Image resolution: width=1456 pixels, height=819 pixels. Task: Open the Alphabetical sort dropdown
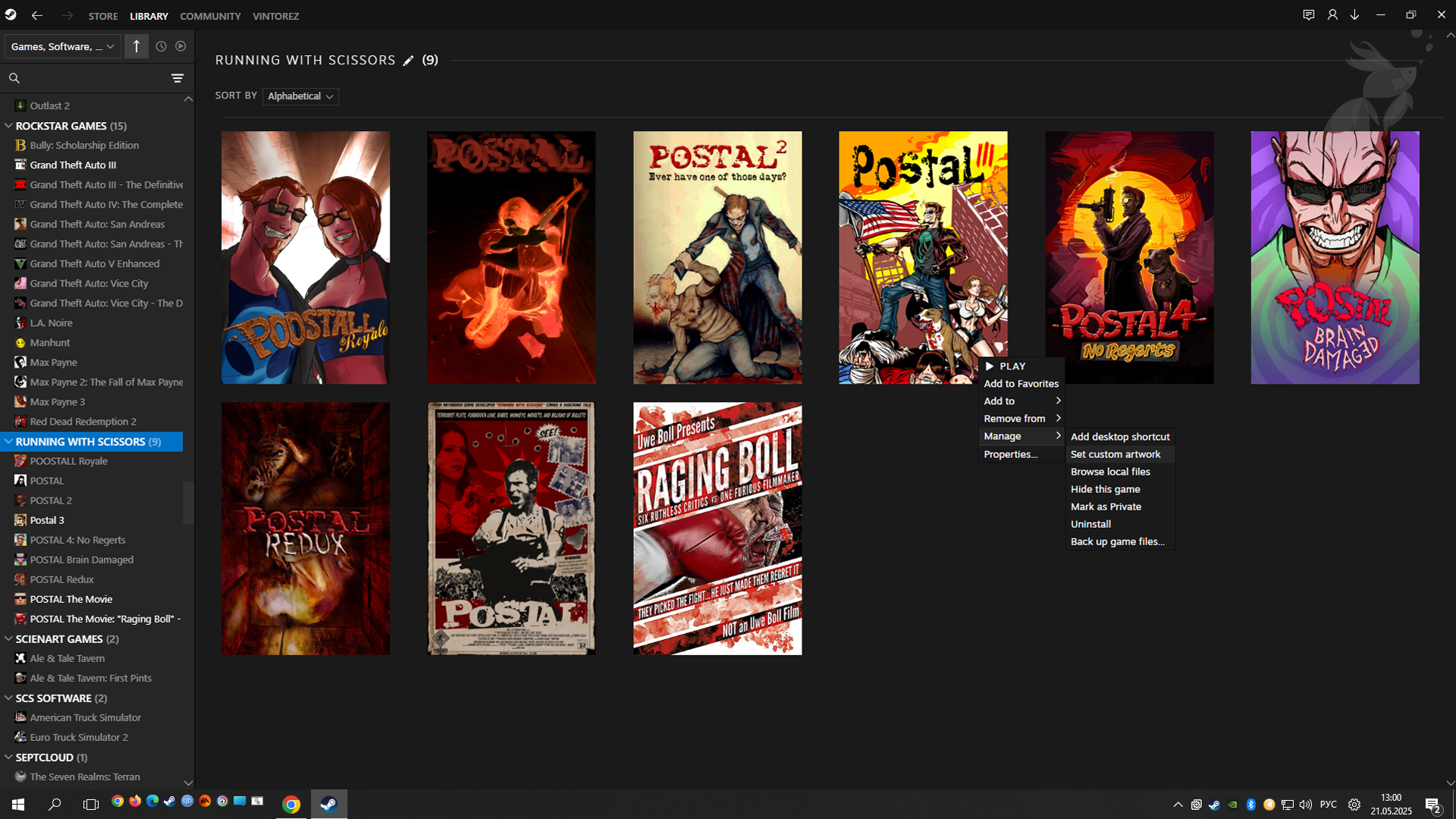click(x=300, y=96)
